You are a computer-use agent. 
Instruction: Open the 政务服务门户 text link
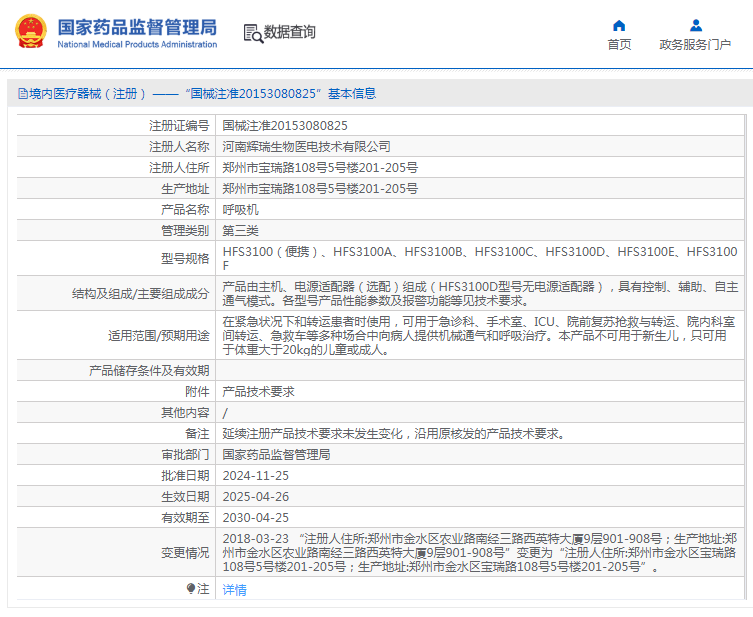click(x=695, y=44)
